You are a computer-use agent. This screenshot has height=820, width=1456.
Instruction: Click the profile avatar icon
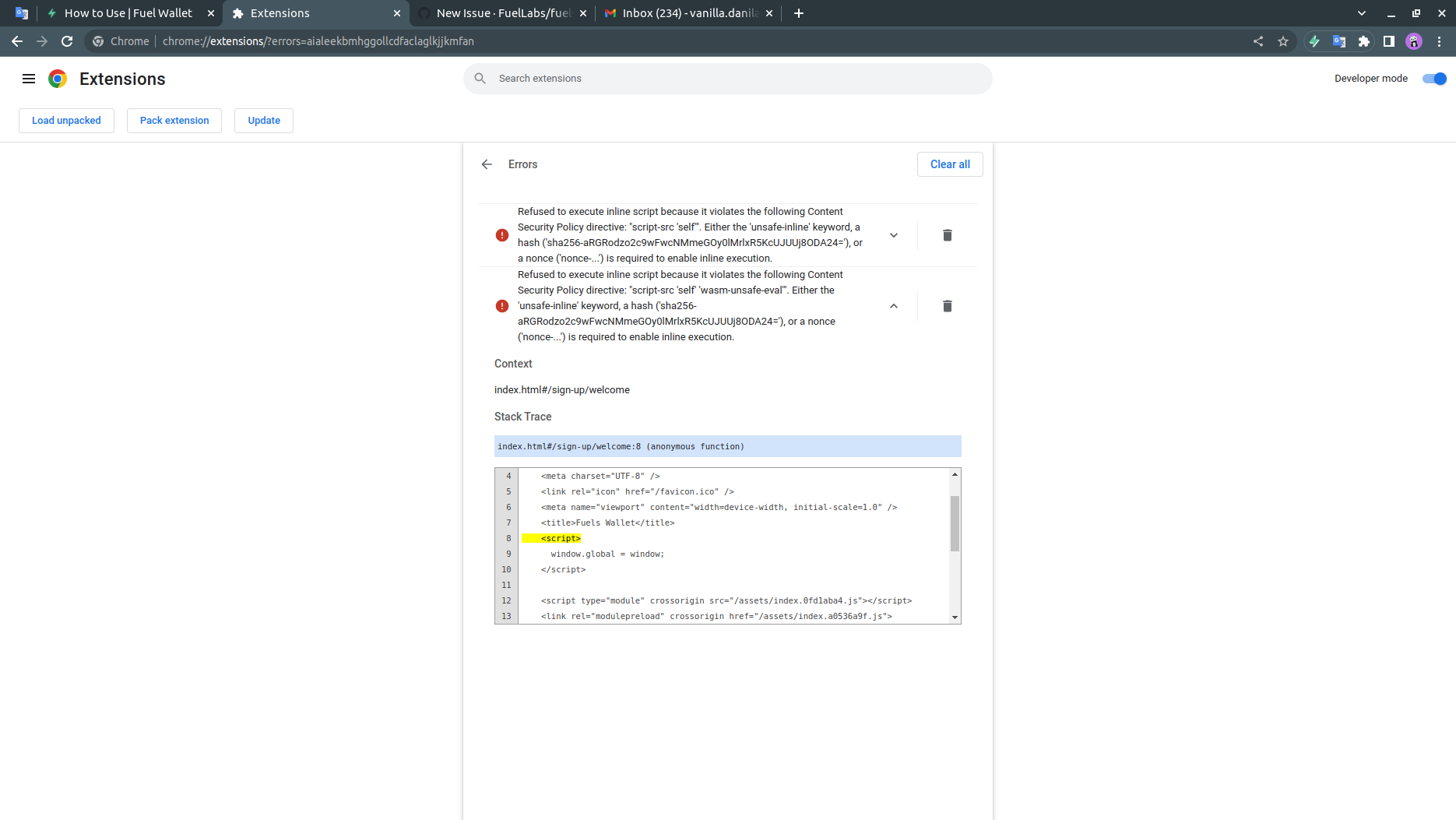click(x=1413, y=41)
